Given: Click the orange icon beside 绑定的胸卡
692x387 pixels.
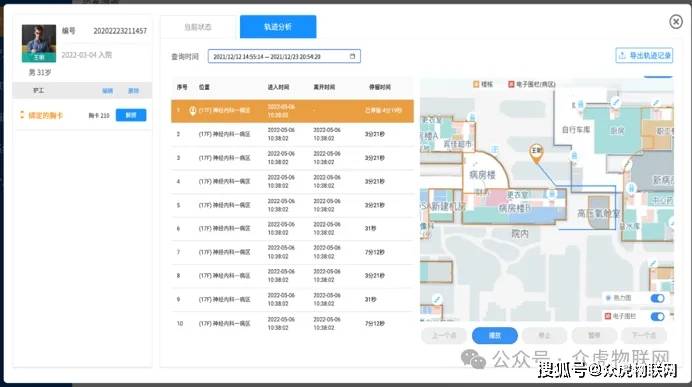Looking at the screenshot, I should click(22, 115).
